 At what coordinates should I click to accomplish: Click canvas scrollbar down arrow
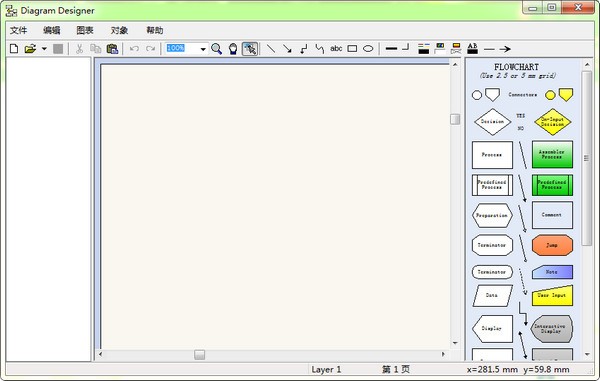(455, 343)
